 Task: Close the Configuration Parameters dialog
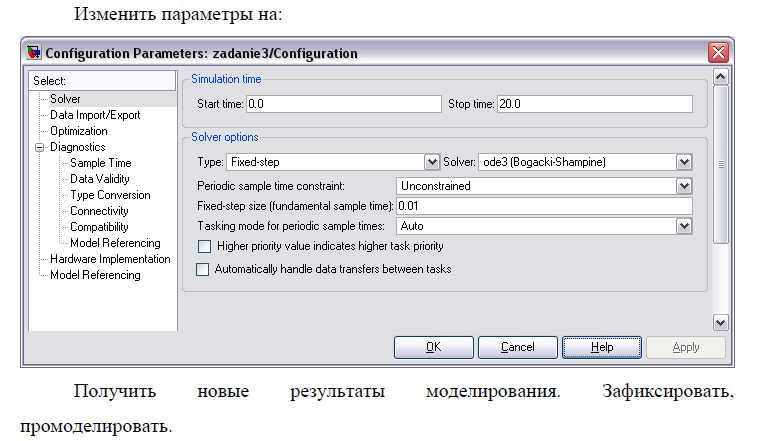tap(718, 52)
